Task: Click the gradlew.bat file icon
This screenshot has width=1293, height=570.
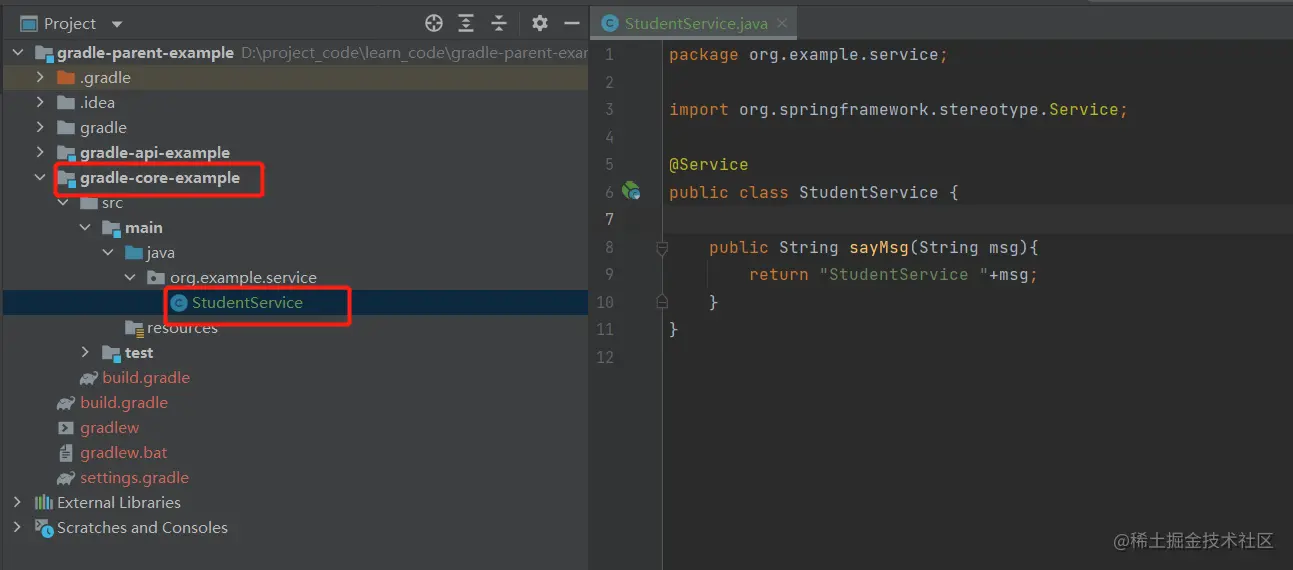Action: [66, 452]
